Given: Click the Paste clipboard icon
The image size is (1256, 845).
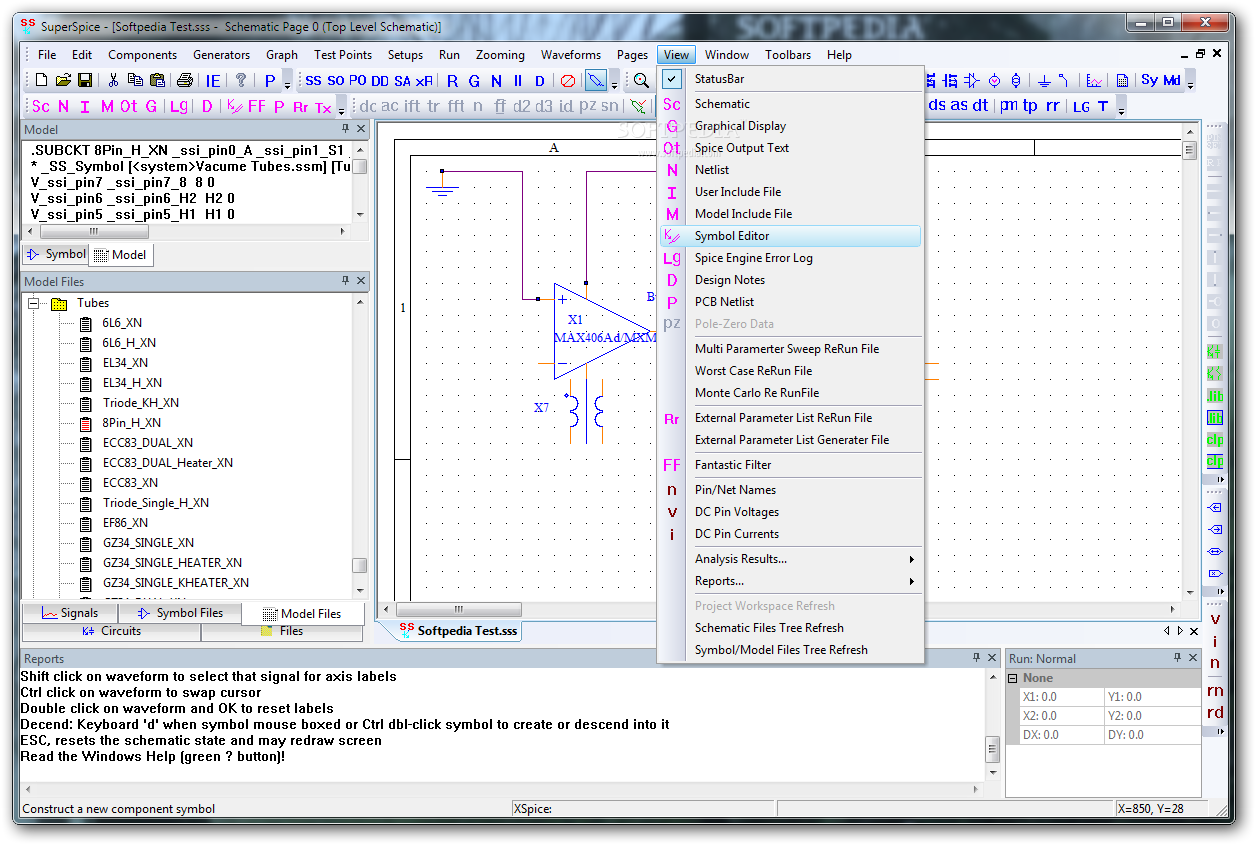Looking at the screenshot, I should coord(157,81).
